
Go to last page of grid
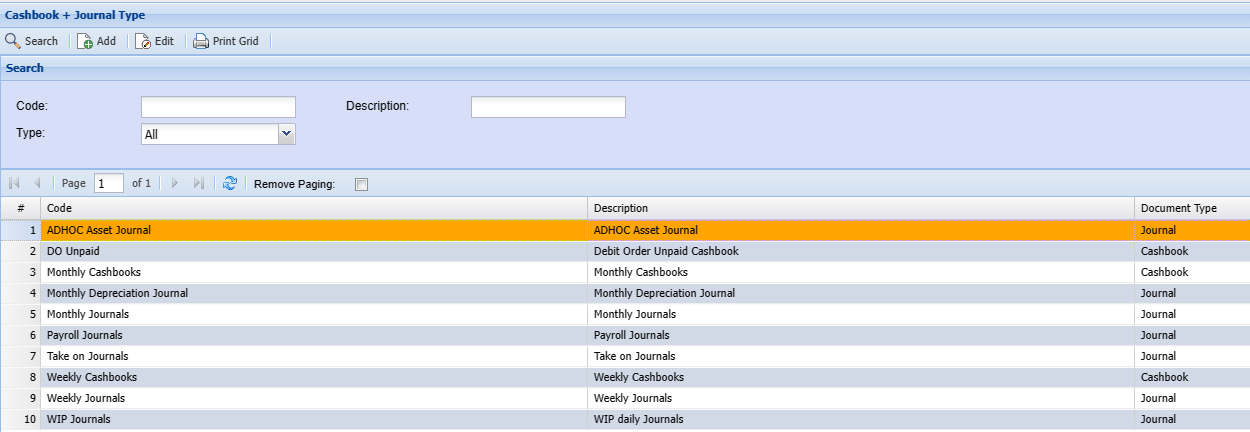coord(198,183)
